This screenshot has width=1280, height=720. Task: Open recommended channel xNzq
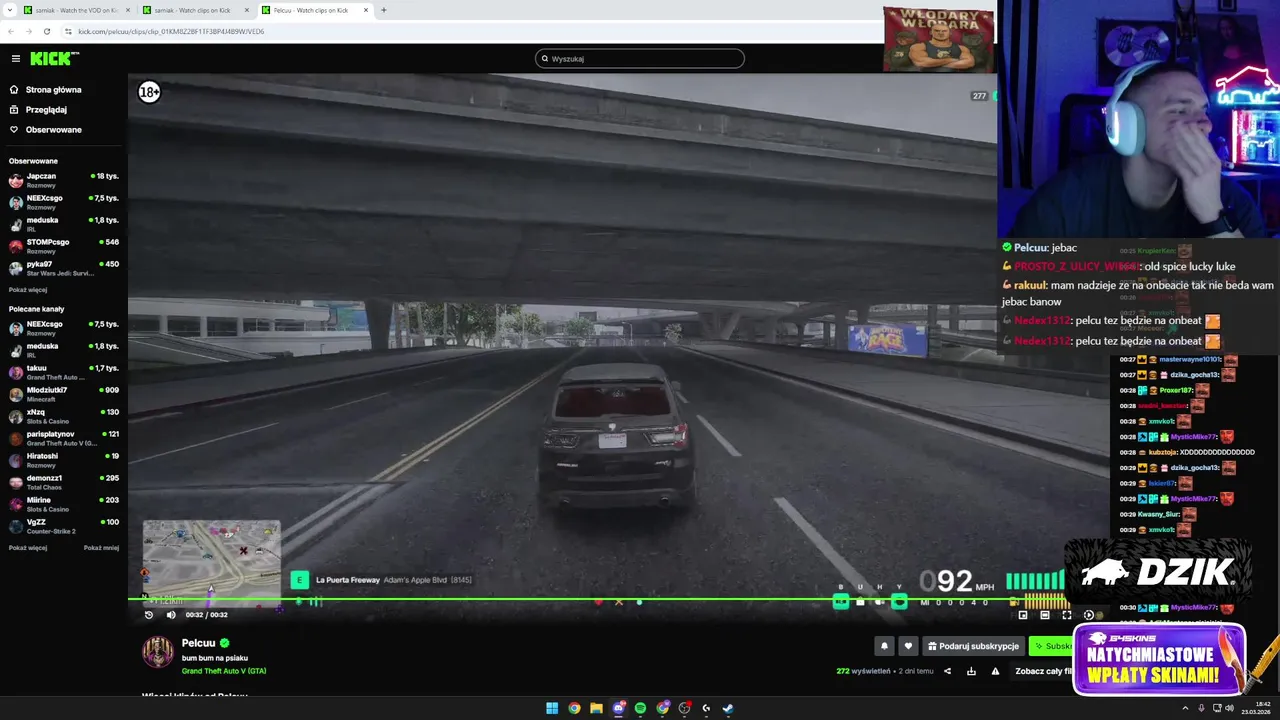[63, 416]
